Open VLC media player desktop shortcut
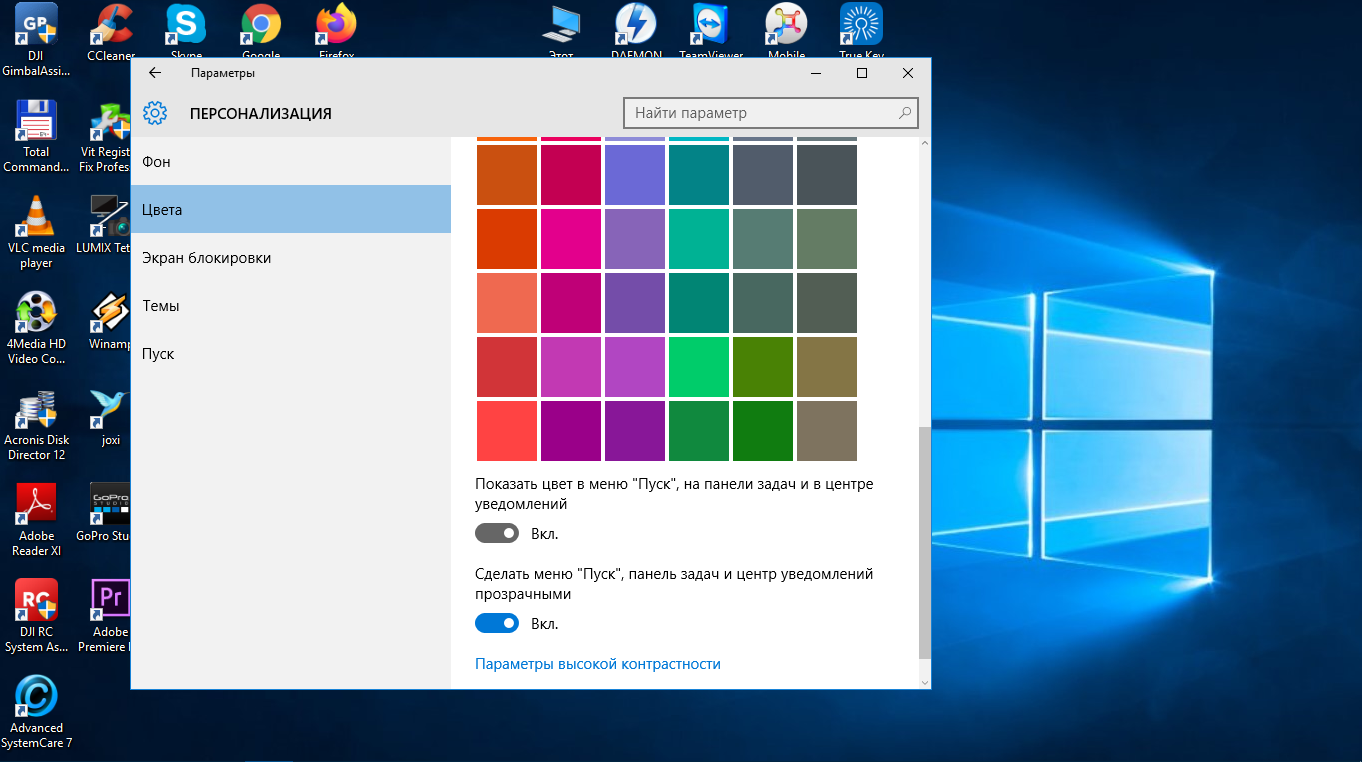This screenshot has height=762, width=1362. coord(36,216)
